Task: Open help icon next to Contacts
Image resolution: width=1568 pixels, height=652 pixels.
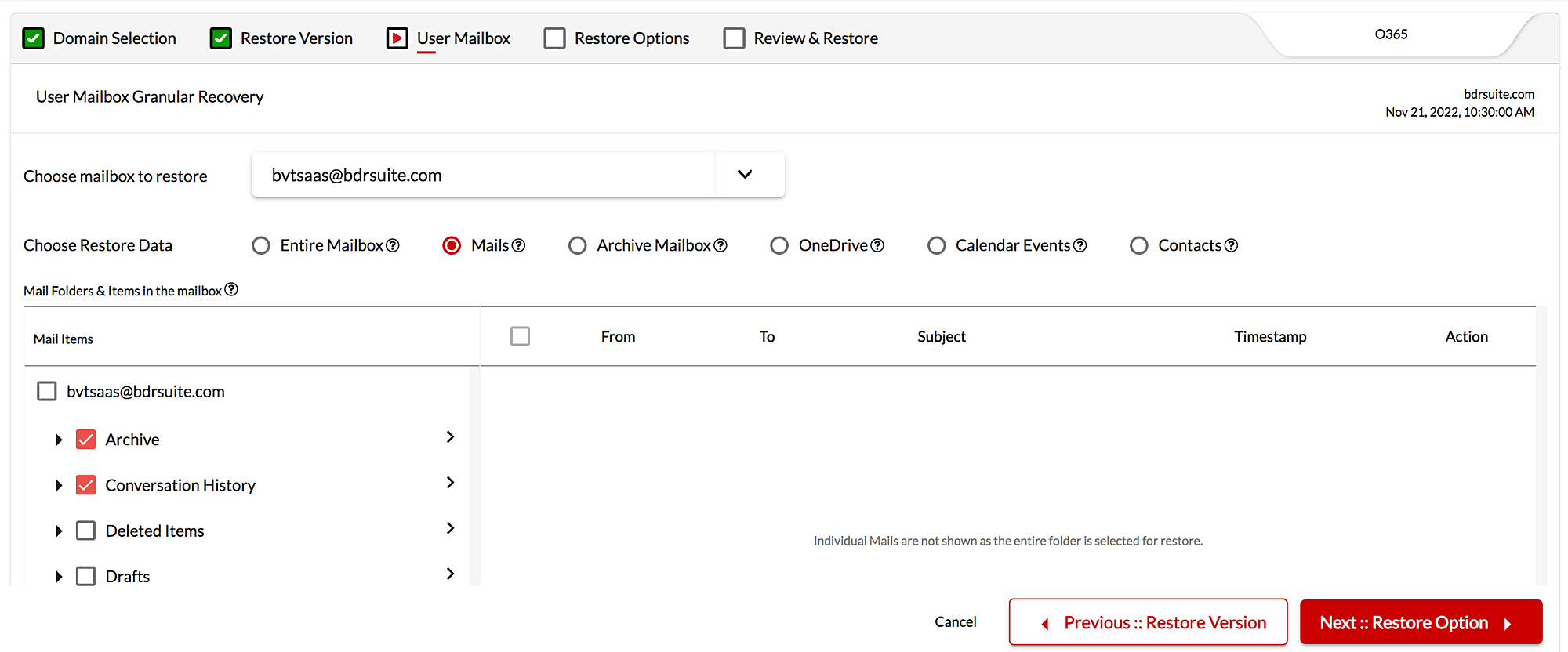Action: click(1231, 245)
